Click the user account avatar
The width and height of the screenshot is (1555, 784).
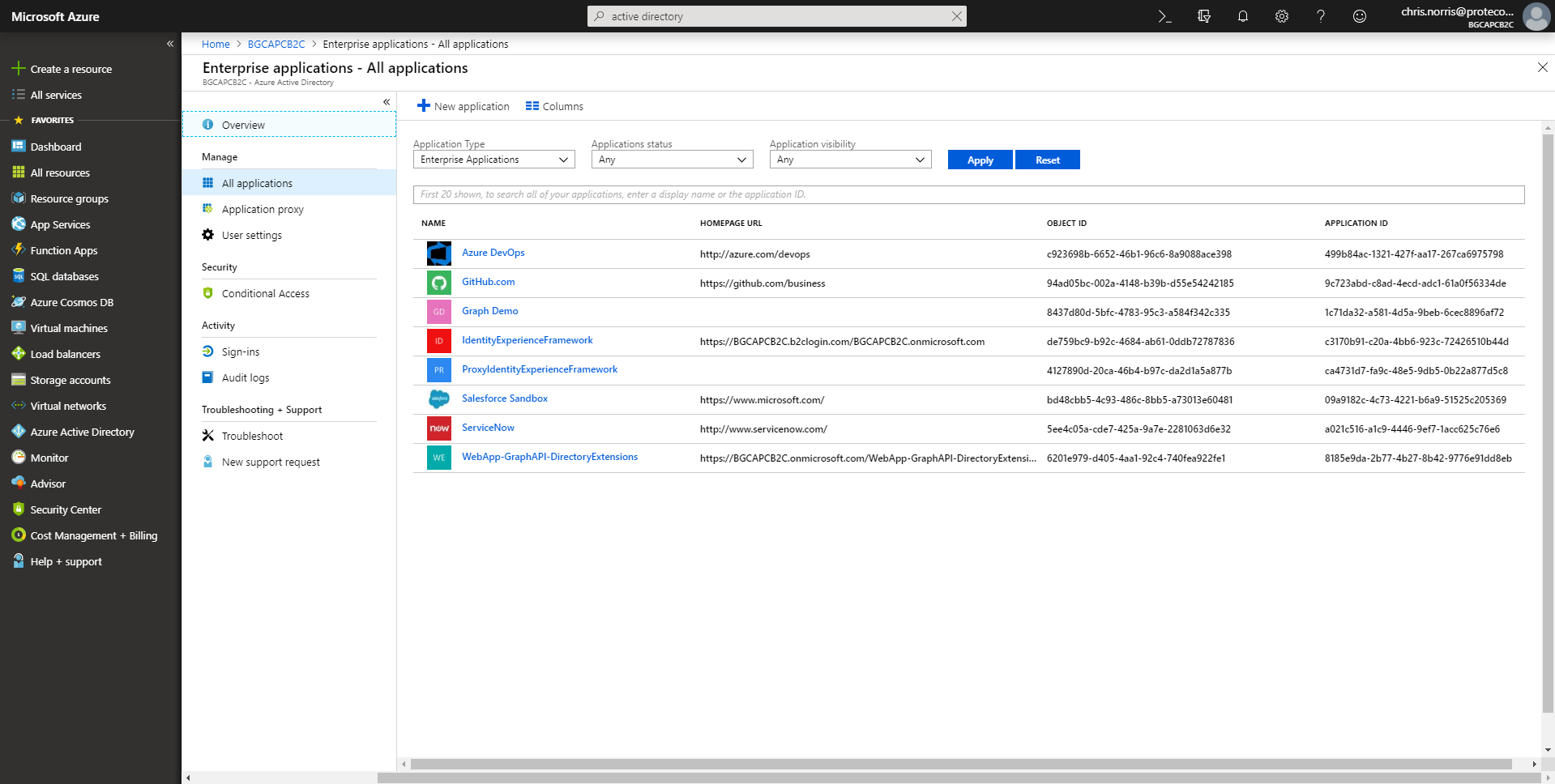[1536, 16]
